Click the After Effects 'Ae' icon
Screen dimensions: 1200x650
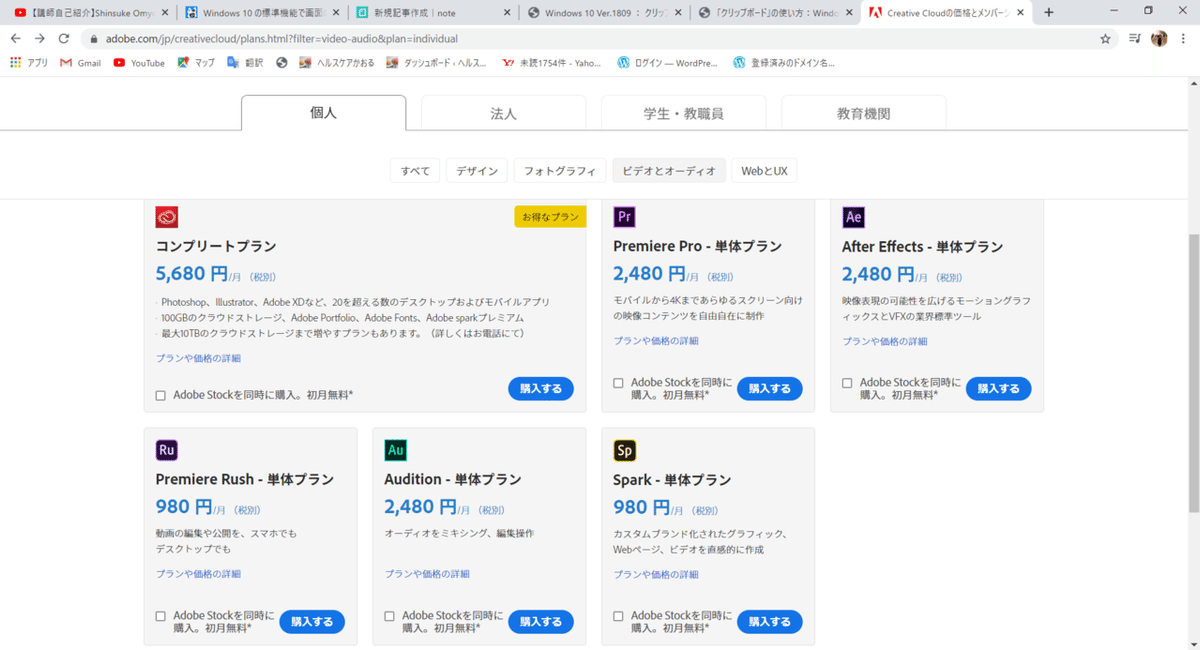click(x=853, y=217)
